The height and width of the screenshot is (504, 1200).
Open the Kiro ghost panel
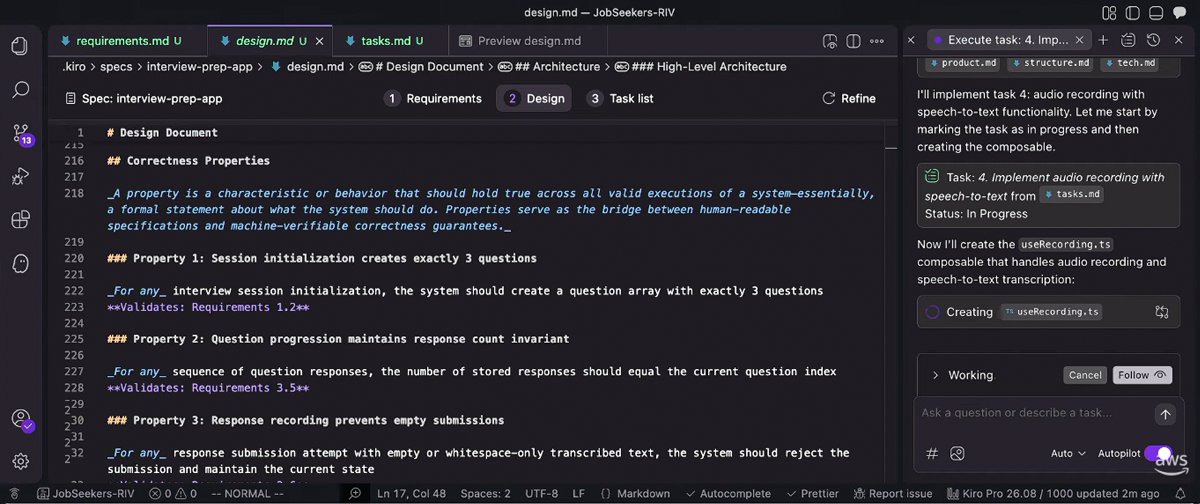(x=19, y=263)
